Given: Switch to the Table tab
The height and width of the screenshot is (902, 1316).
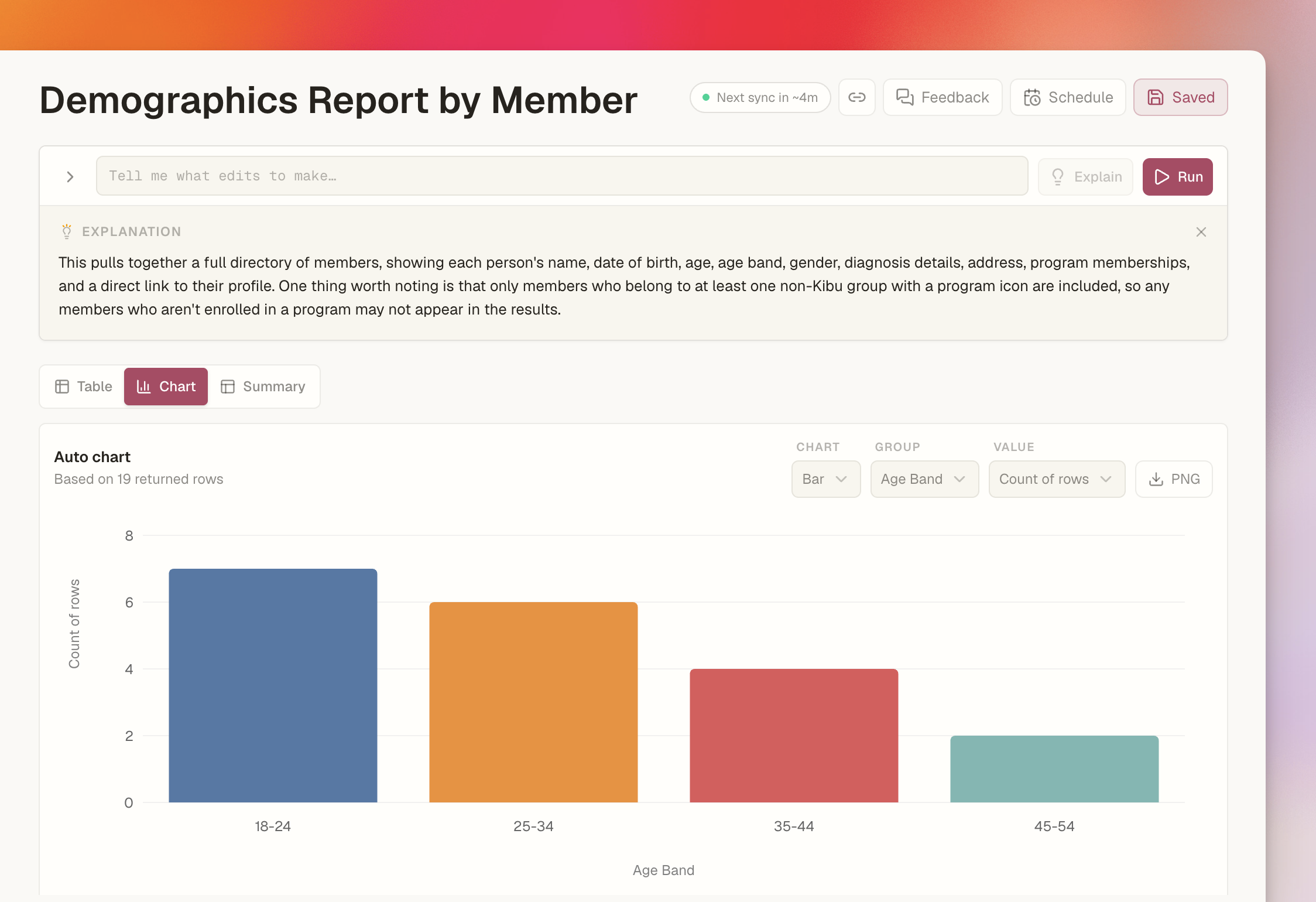Looking at the screenshot, I should pyautogui.click(x=83, y=387).
